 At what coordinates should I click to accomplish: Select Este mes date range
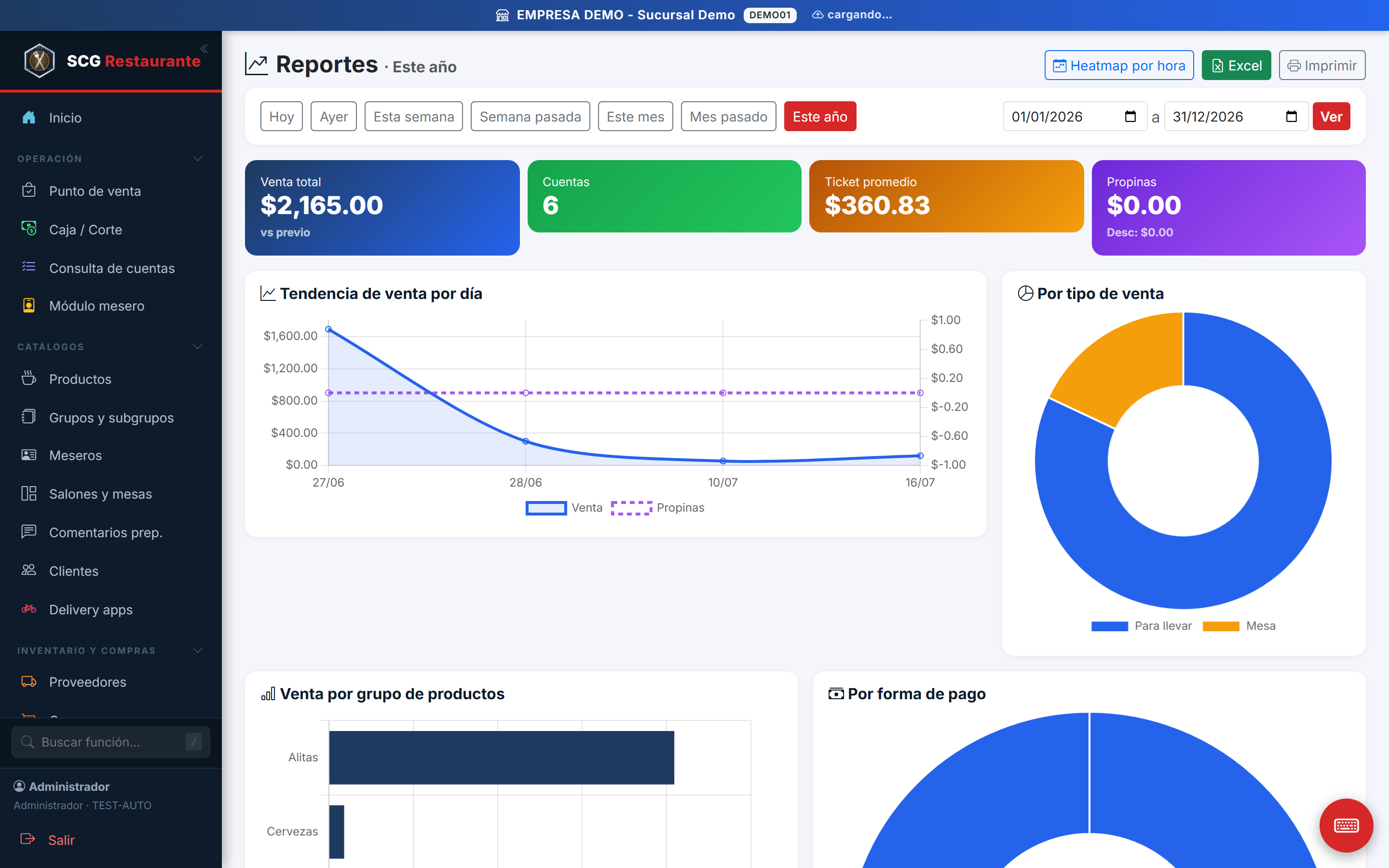pos(635,117)
